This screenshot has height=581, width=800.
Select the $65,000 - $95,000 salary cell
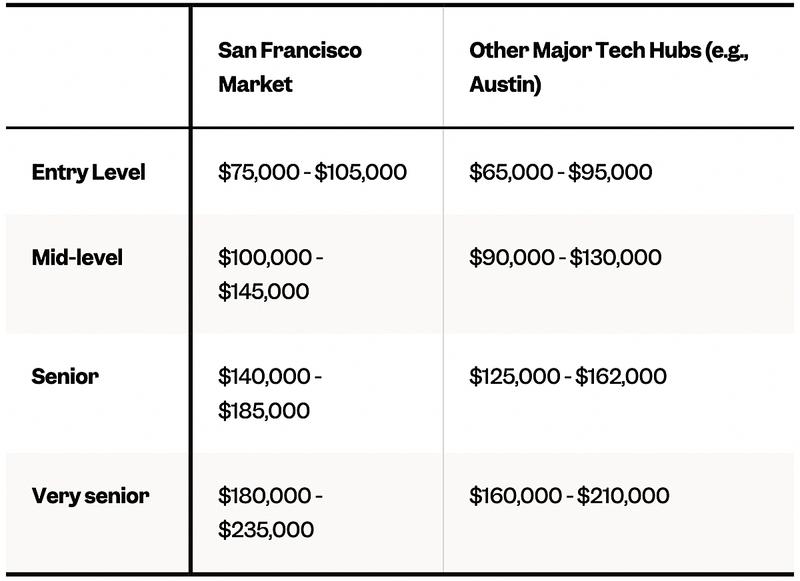click(x=560, y=172)
